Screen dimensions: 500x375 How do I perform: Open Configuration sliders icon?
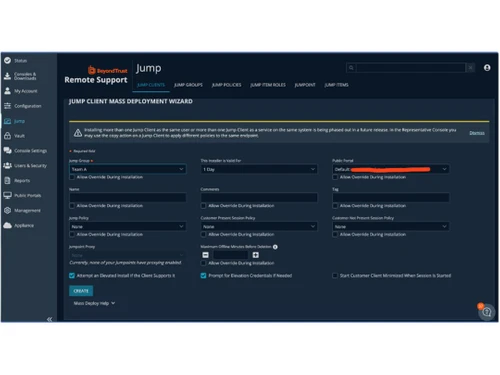click(x=7, y=106)
